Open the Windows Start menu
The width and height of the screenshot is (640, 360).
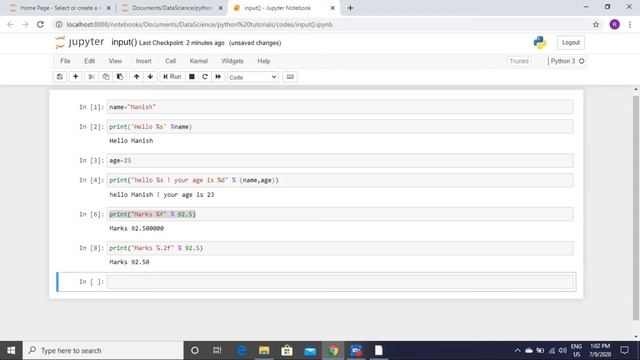coord(11,351)
